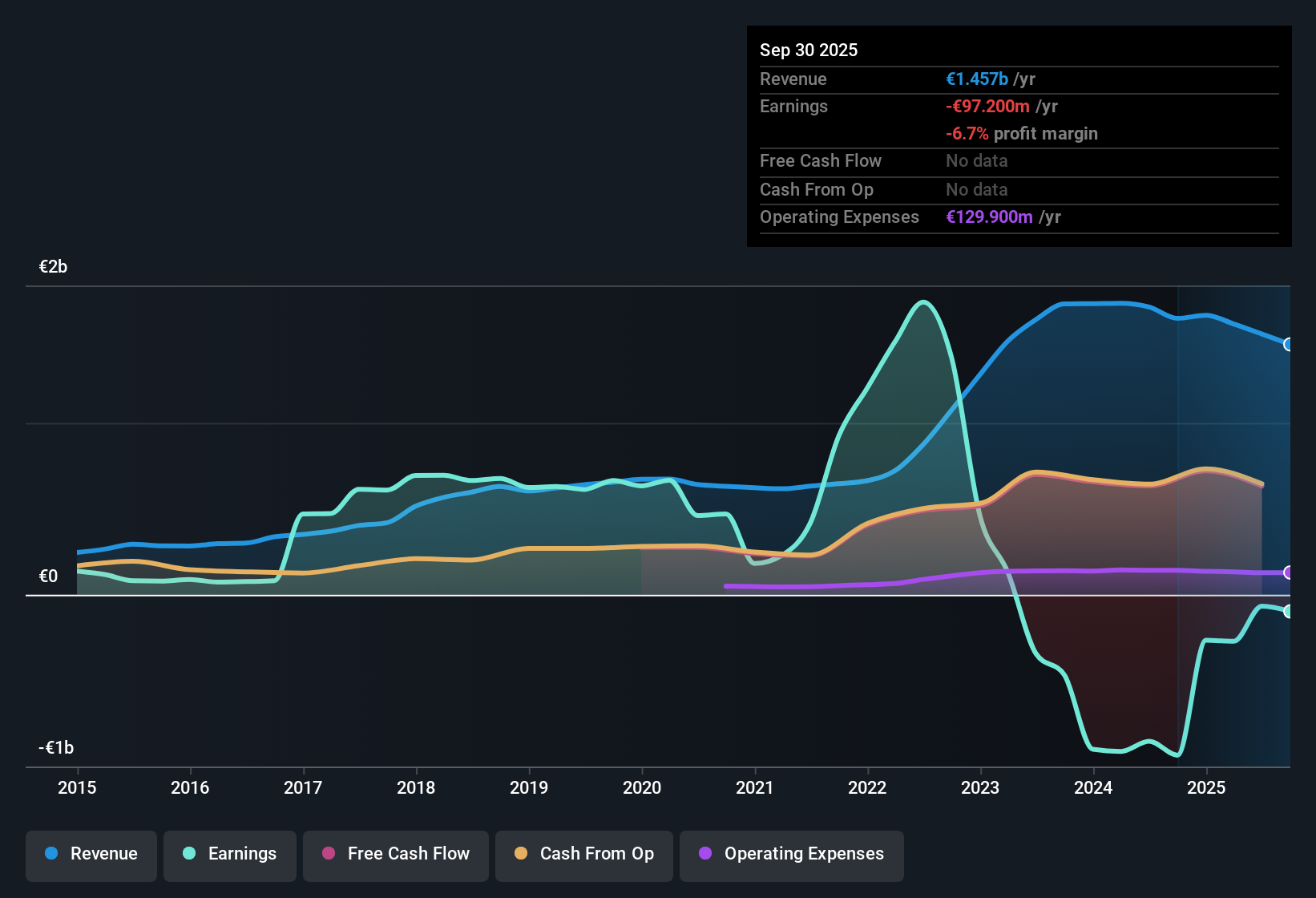Select the blue Revenue legend dot
1316x898 pixels.
point(50,854)
